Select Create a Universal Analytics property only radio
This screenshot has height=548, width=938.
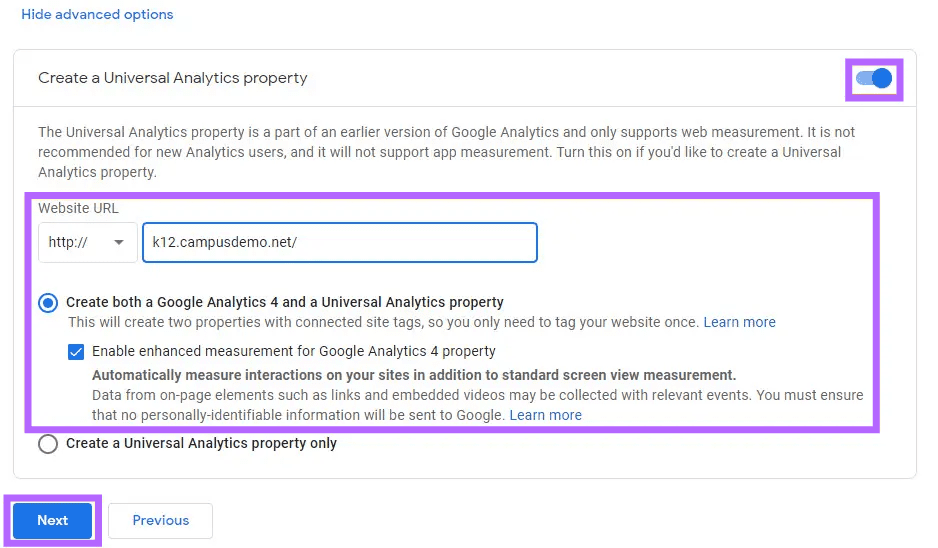pyautogui.click(x=48, y=444)
